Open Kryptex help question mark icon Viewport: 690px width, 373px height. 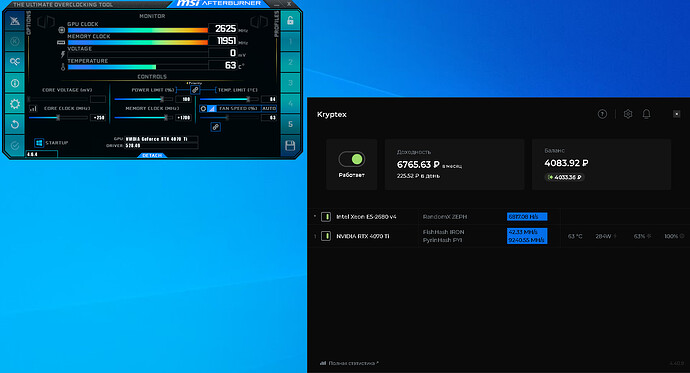[x=602, y=114]
